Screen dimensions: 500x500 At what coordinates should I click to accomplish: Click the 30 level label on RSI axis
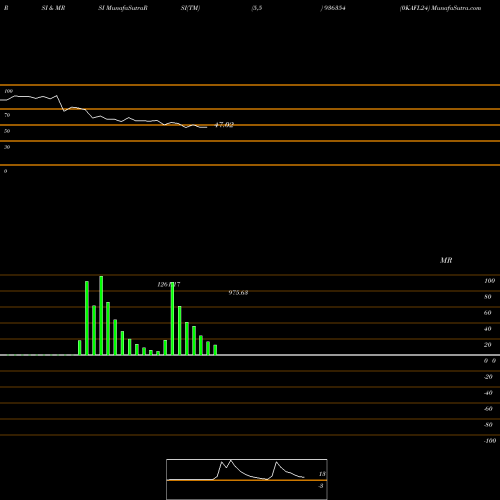pyautogui.click(x=7, y=147)
